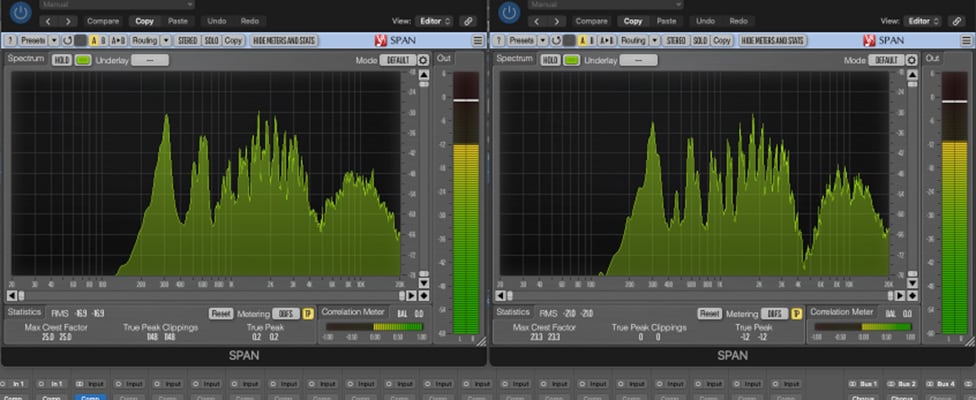Go to previous preset in right SPAN window
976x400 pixels.
(537, 21)
